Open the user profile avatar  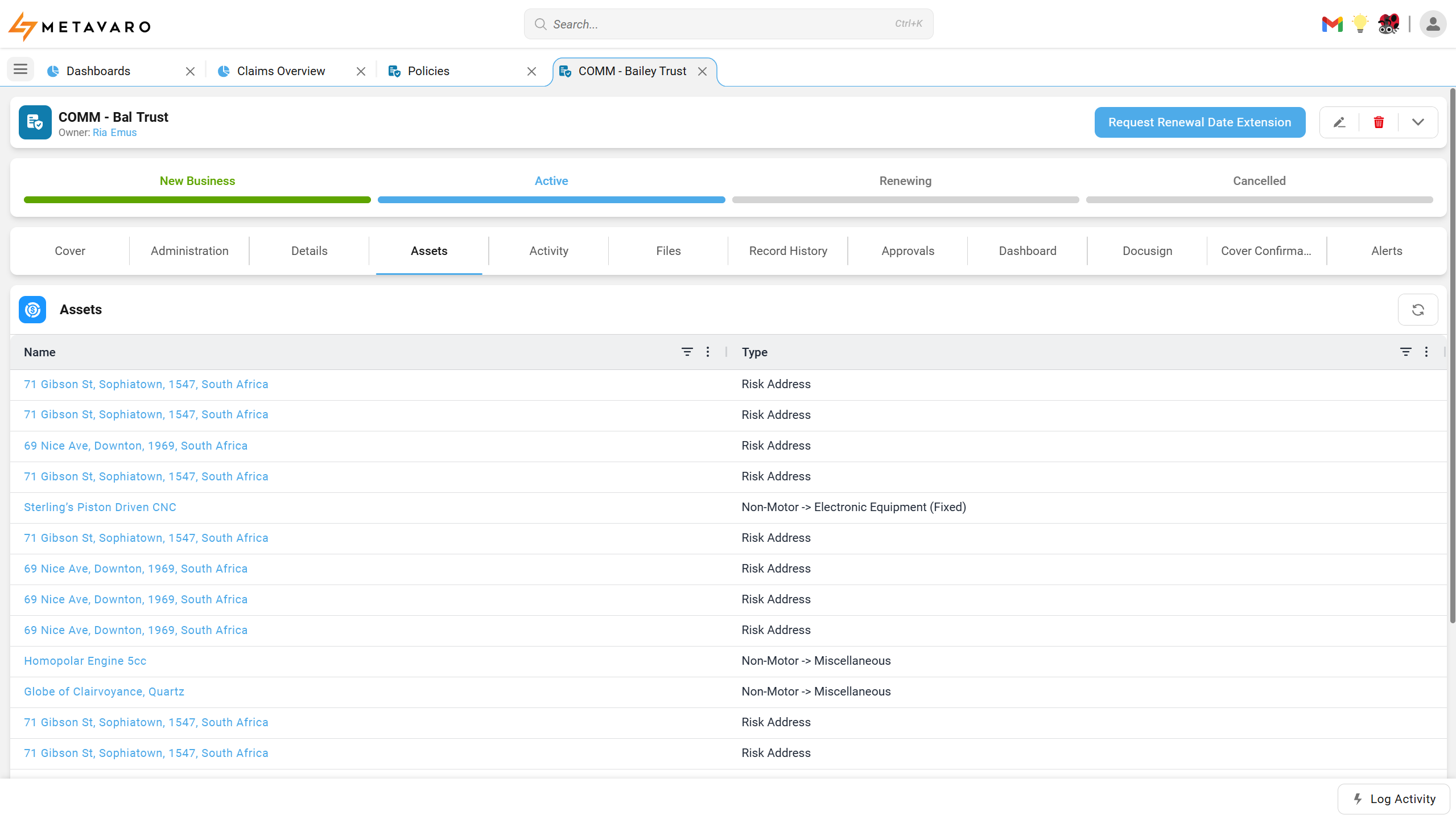tap(1433, 24)
